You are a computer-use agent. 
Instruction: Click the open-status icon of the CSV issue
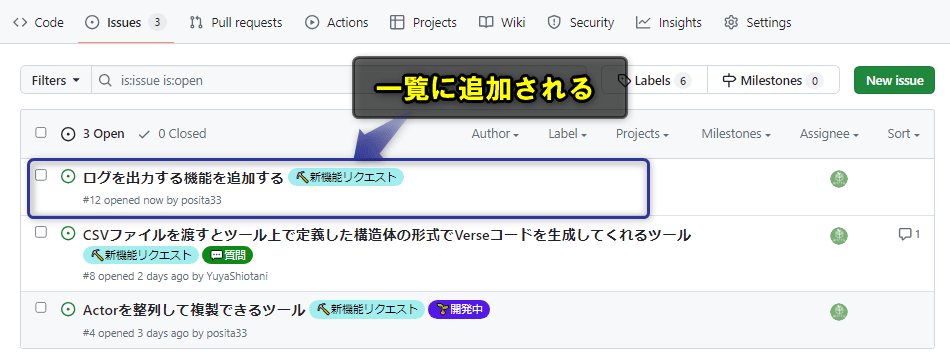[68, 233]
